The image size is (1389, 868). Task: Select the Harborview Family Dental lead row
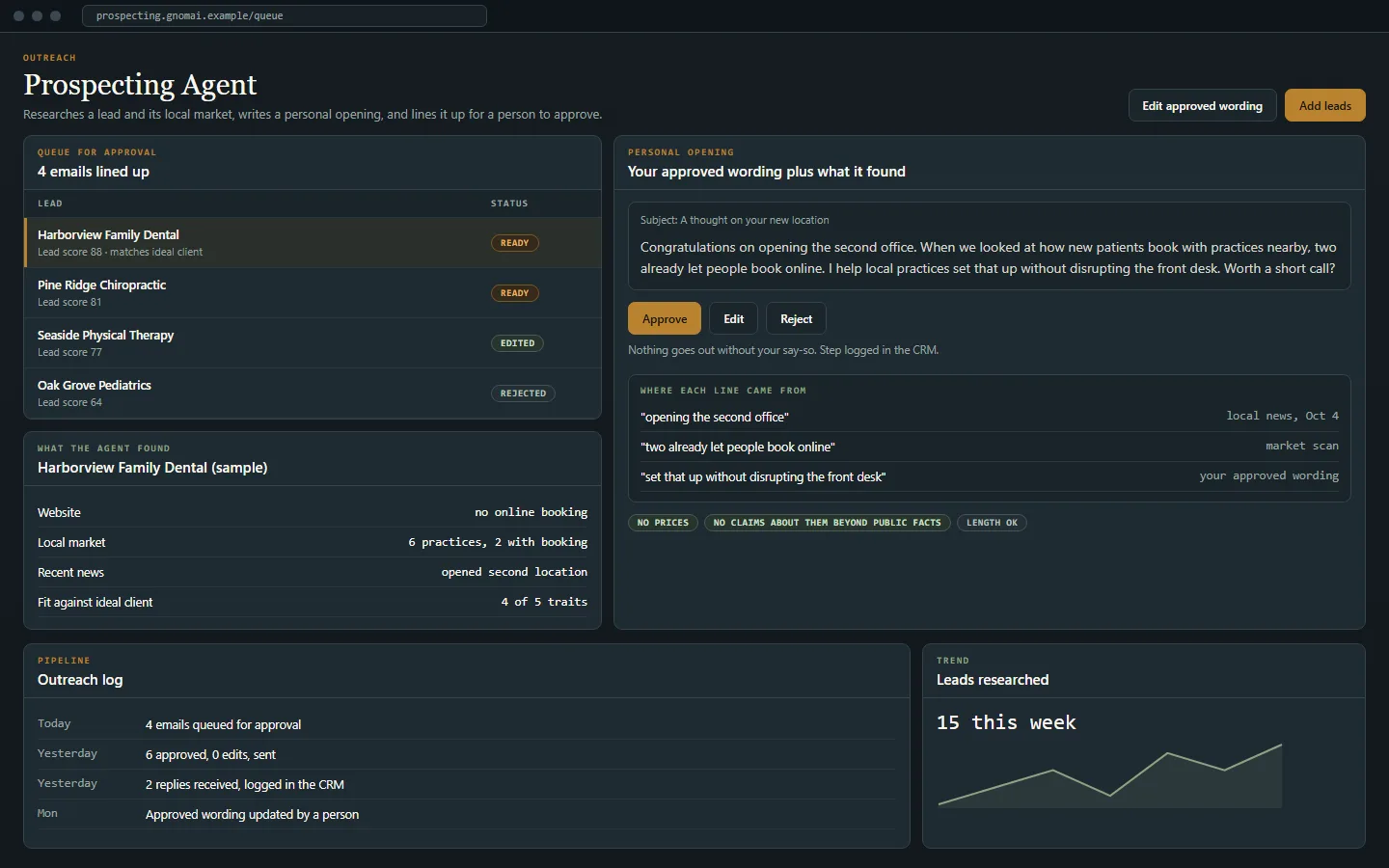coord(313,243)
